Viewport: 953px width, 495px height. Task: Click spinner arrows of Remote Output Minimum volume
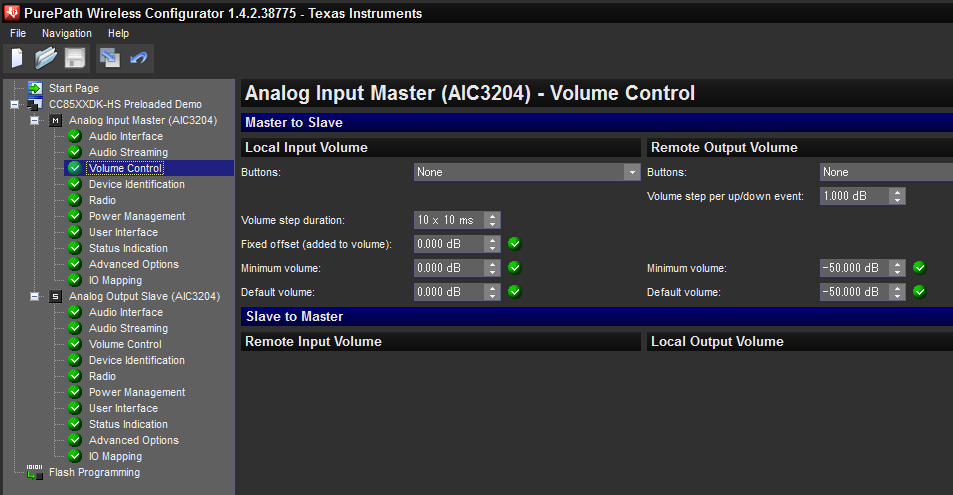(898, 268)
